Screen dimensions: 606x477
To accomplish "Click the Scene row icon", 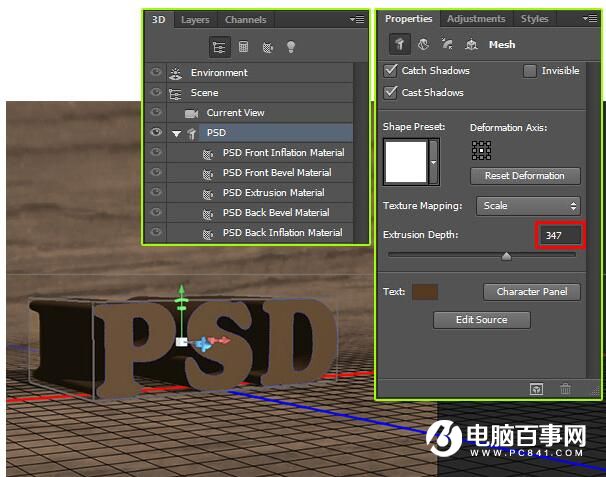I will [x=175, y=94].
